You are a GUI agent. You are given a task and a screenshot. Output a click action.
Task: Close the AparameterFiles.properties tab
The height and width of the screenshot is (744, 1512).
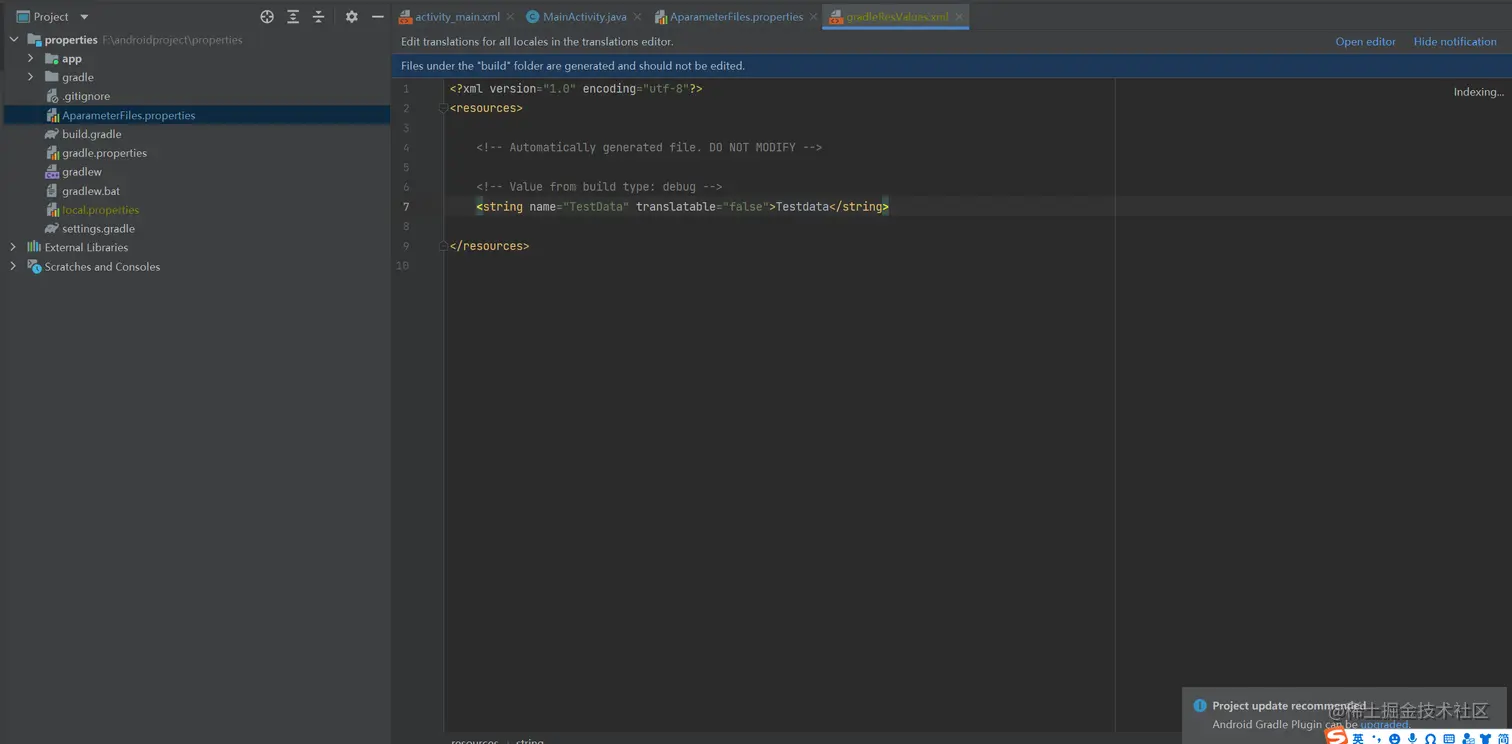(x=813, y=17)
